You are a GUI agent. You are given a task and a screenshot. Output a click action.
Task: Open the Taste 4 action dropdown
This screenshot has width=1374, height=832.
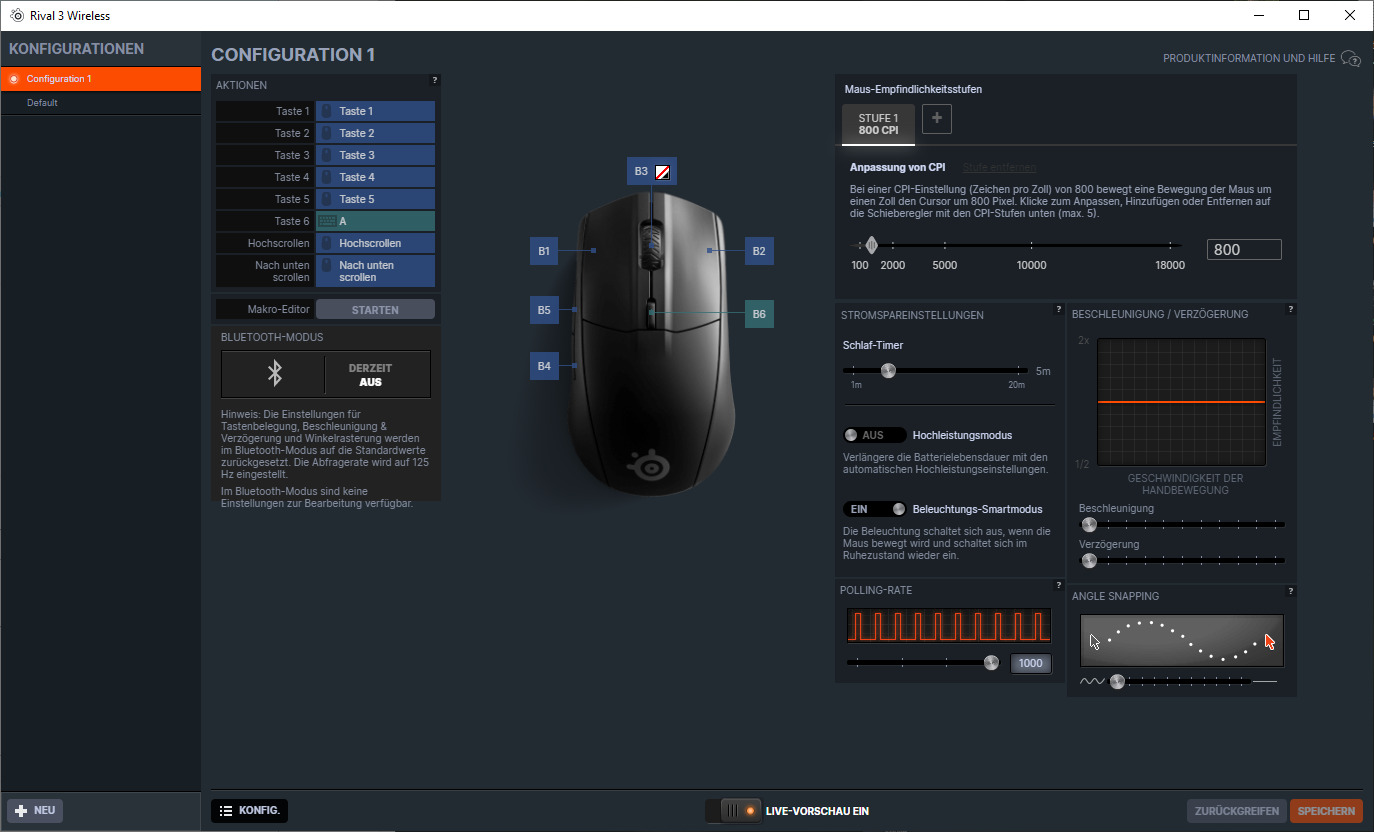[375, 177]
